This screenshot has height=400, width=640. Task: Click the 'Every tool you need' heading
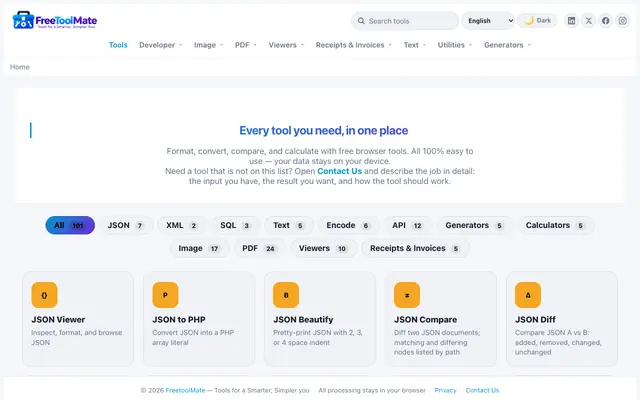324,131
